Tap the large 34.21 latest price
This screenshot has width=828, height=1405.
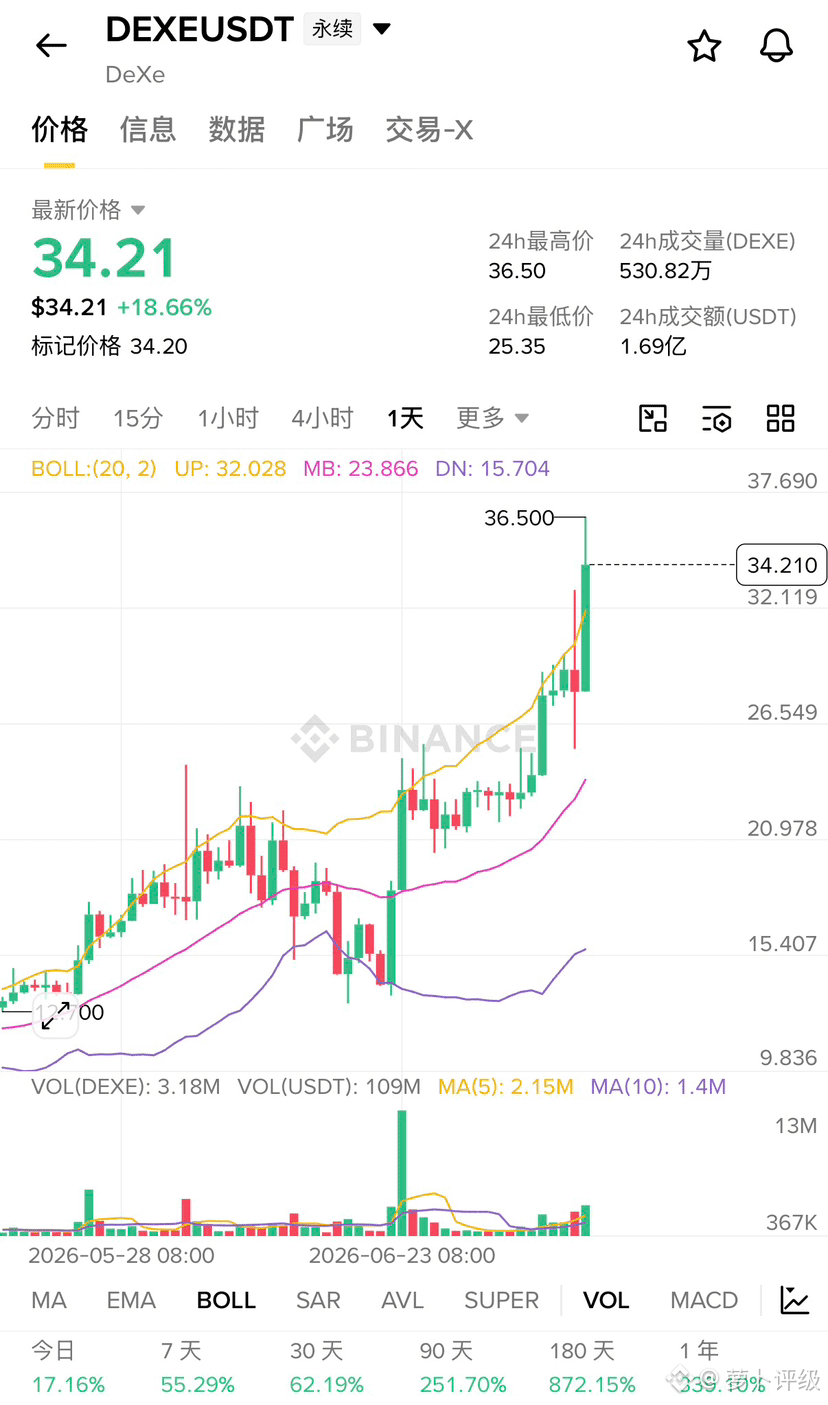[104, 258]
